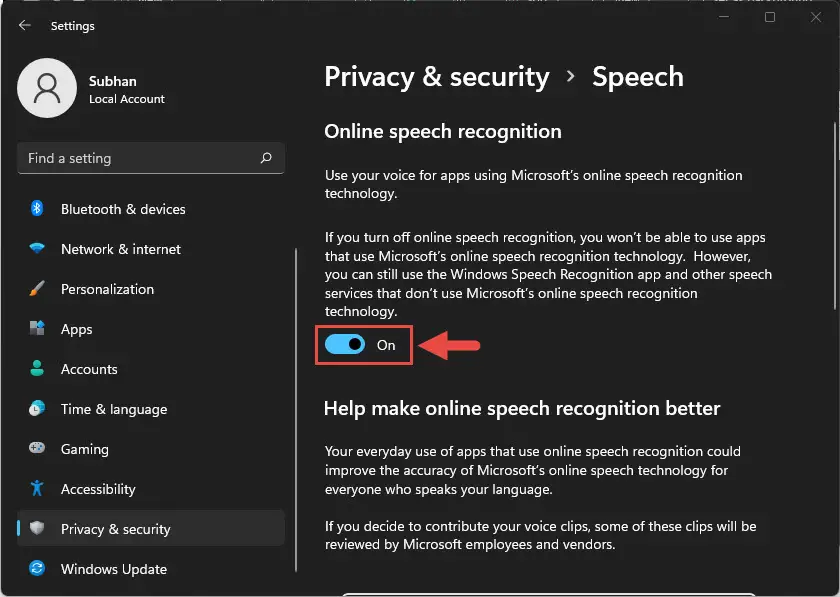Open the Subhan Local Account name
Image resolution: width=840 pixels, height=597 pixels.
[126, 89]
